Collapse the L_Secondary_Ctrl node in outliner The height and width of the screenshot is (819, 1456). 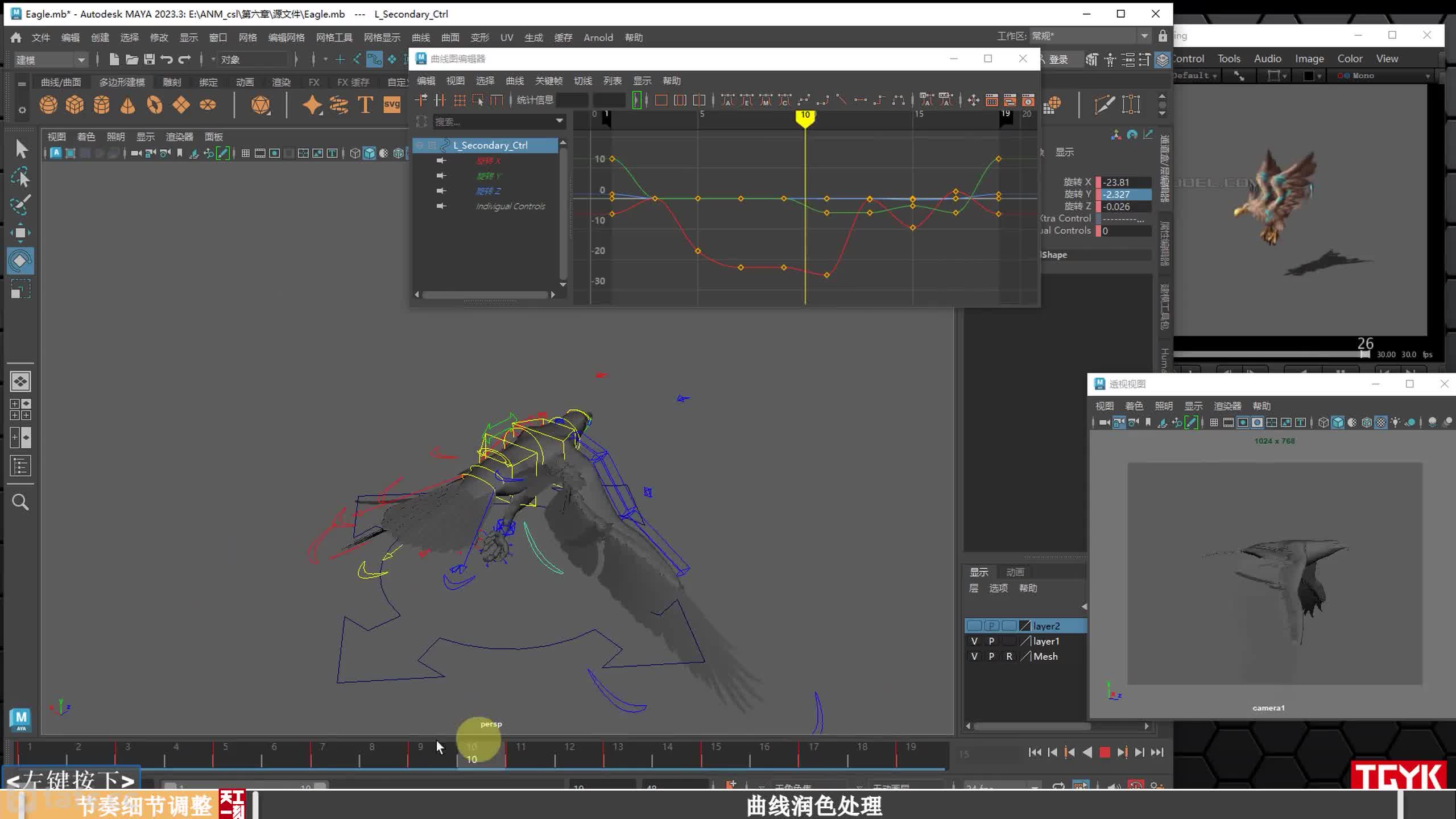(420, 146)
